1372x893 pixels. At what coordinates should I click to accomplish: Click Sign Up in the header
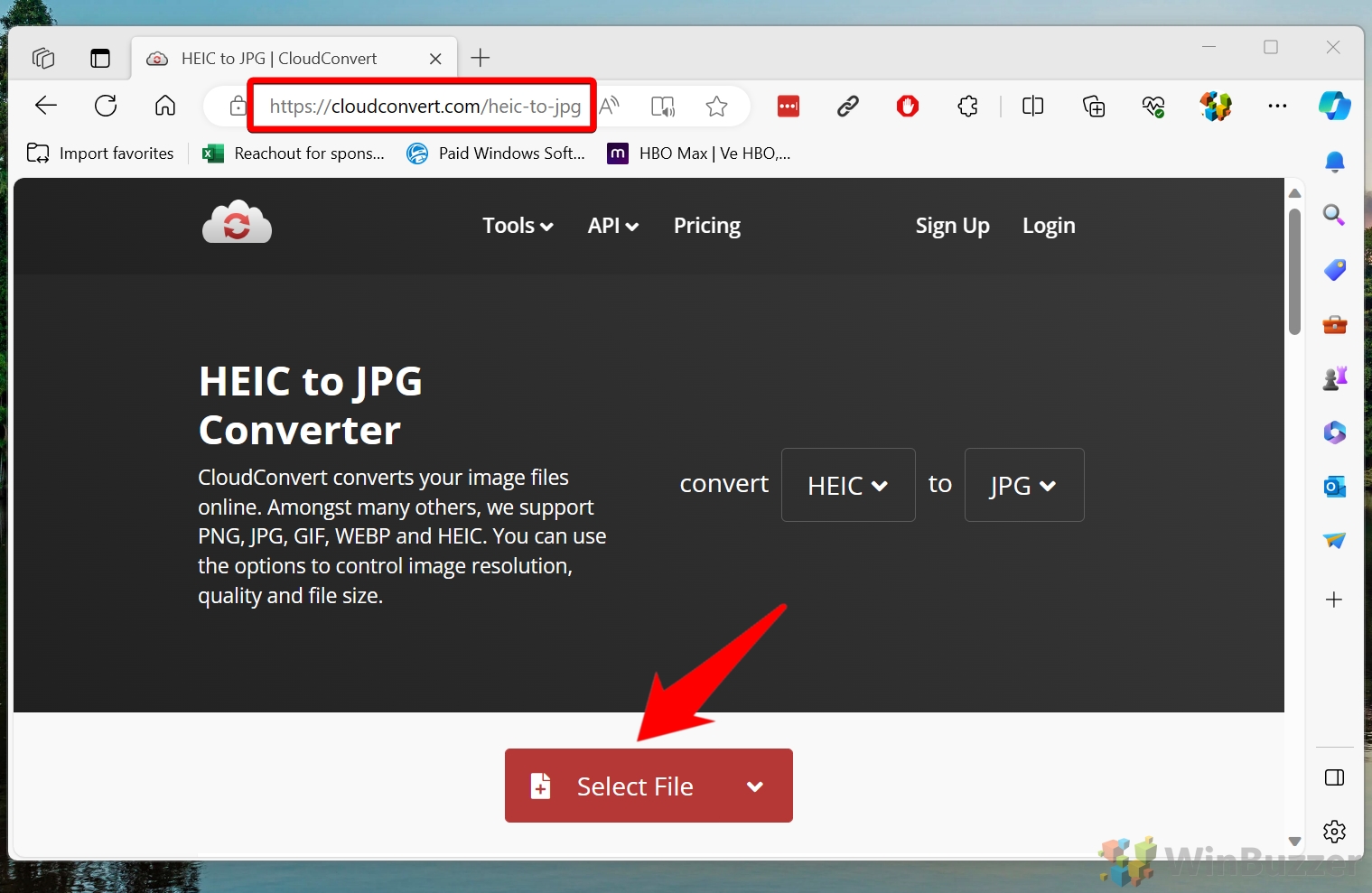pyautogui.click(x=952, y=226)
